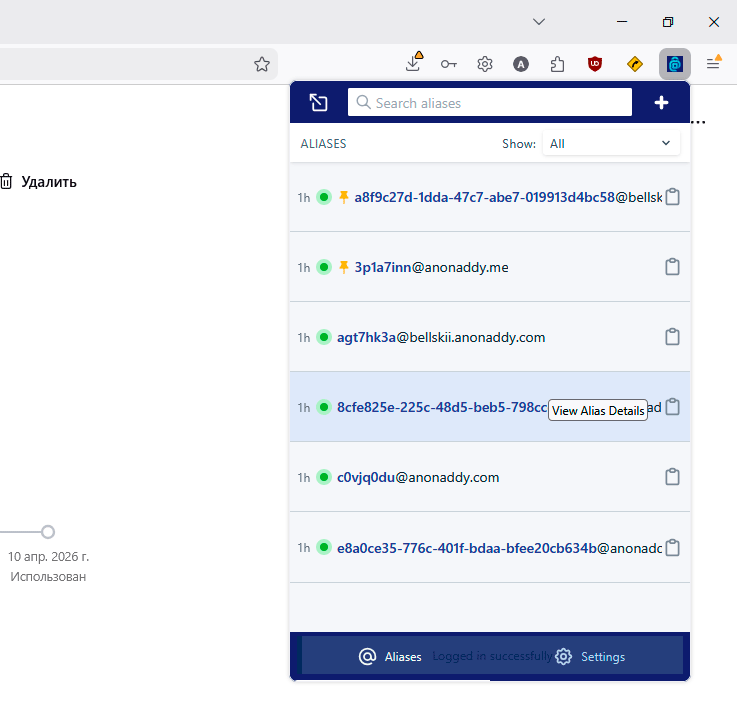Viewport: 737px width, 702px height.
Task: Toggle active status of e8a0ce35 alias
Action: (x=324, y=547)
